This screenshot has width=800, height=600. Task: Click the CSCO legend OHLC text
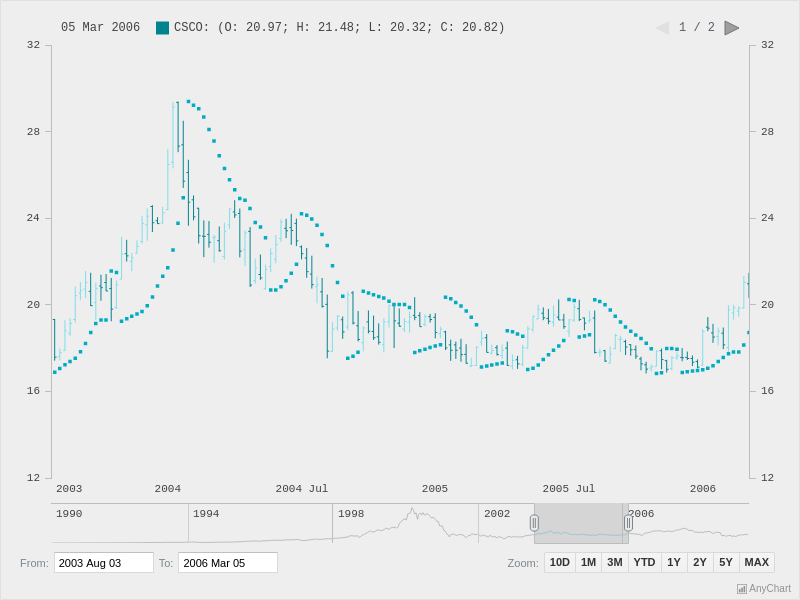point(339,28)
